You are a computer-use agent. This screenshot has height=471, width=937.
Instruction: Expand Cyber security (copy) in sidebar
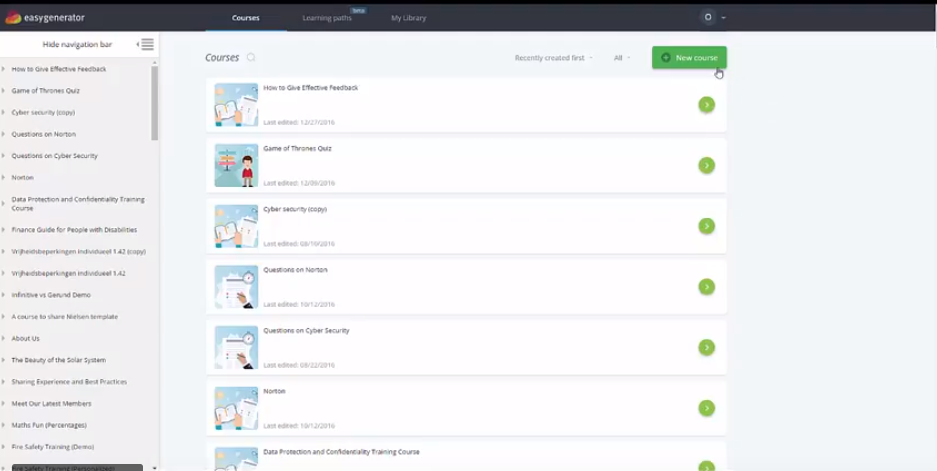coord(3,112)
